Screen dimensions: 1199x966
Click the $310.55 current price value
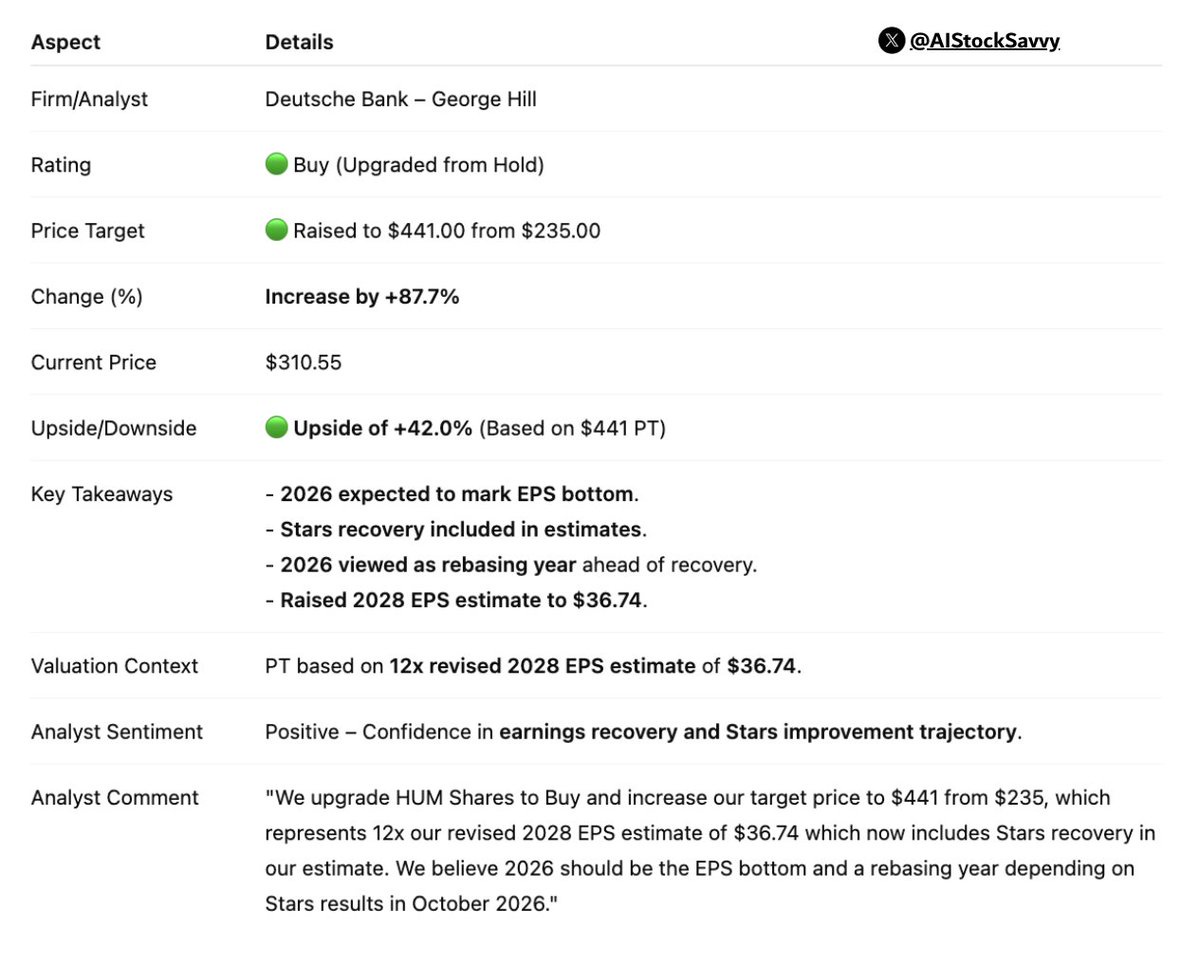click(304, 363)
